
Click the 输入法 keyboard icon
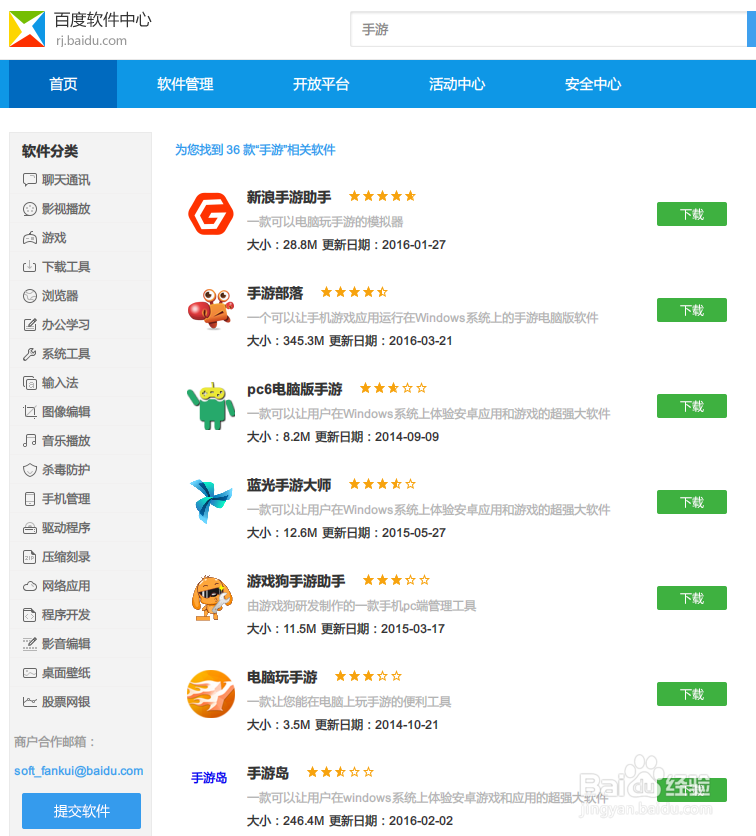(x=30, y=383)
